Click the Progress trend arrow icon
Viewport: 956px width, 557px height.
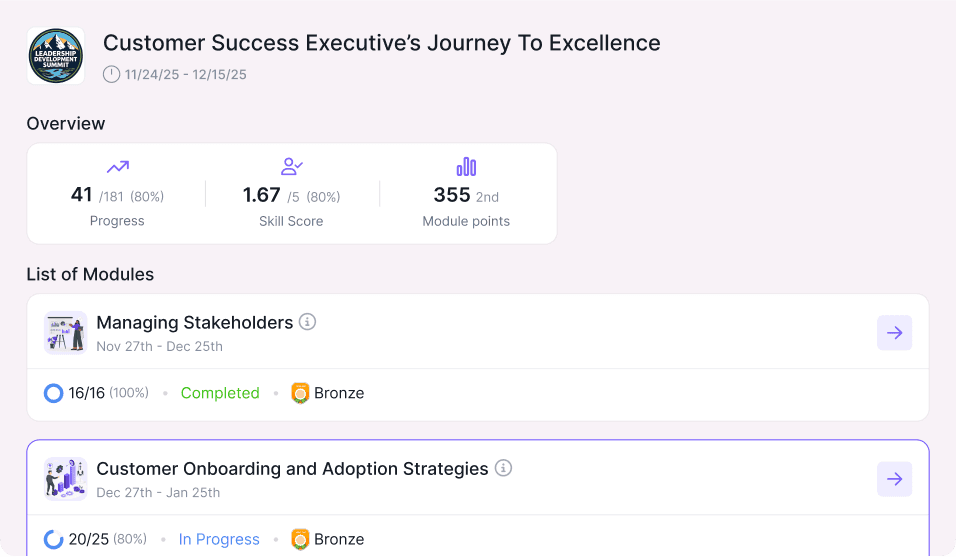[118, 167]
